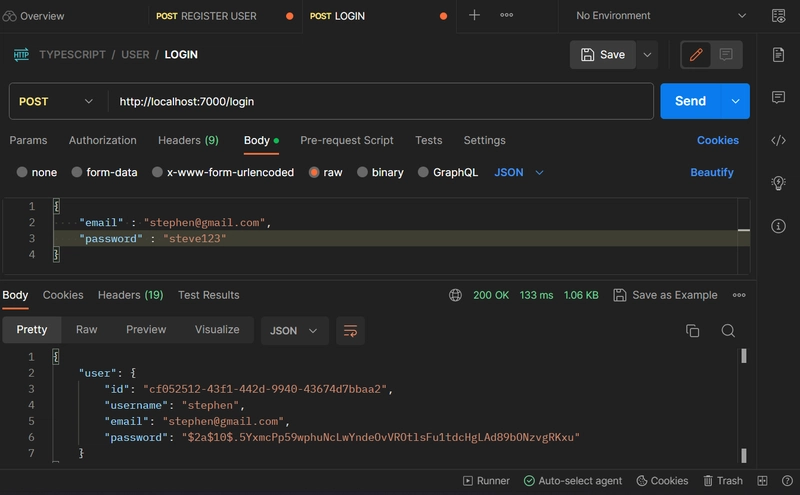Toggle response line wrap icon
The height and width of the screenshot is (495, 800).
pyautogui.click(x=351, y=331)
